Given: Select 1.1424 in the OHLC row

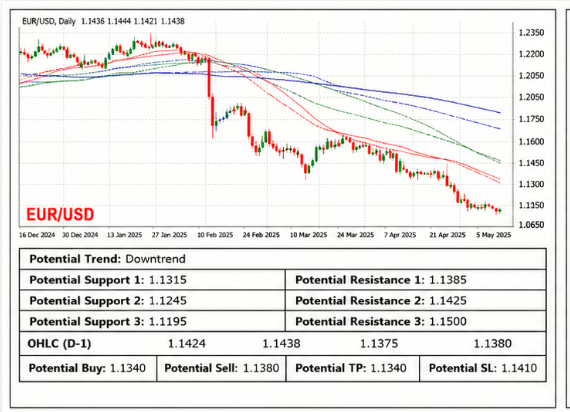Looking at the screenshot, I should click(187, 344).
